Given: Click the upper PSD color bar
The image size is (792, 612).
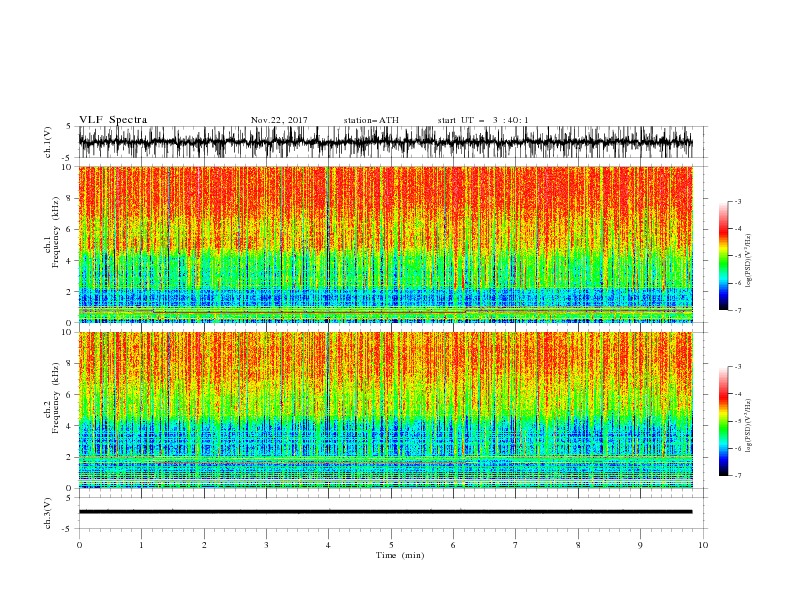Looking at the screenshot, I should tap(723, 256).
